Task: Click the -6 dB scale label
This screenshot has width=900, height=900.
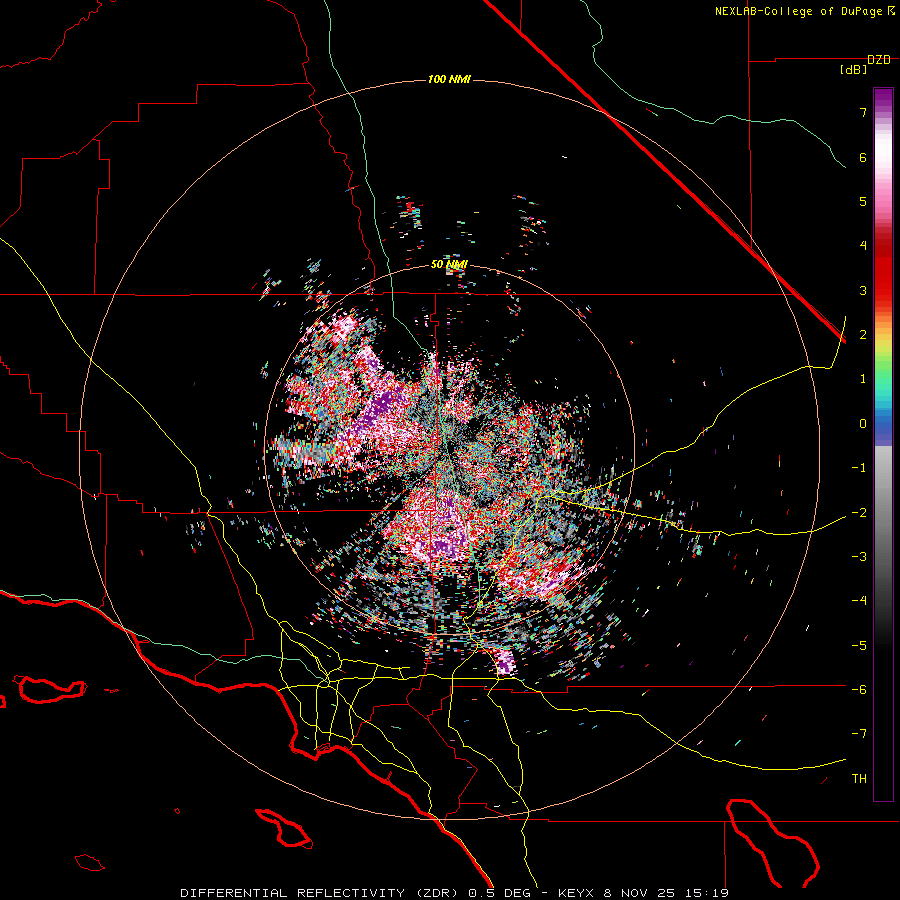Action: click(859, 689)
